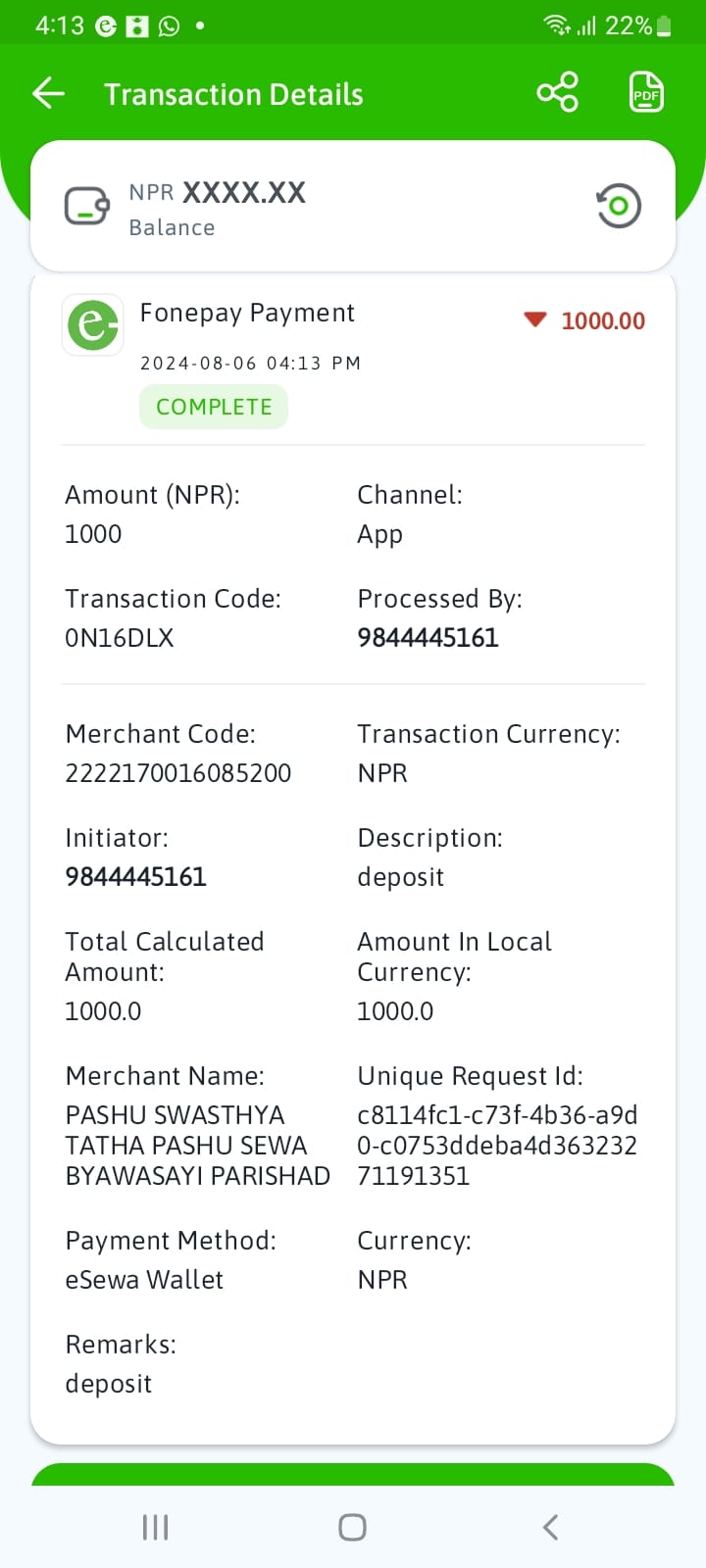Download the transaction as PDF
This screenshot has width=706, height=1568.
(646, 93)
